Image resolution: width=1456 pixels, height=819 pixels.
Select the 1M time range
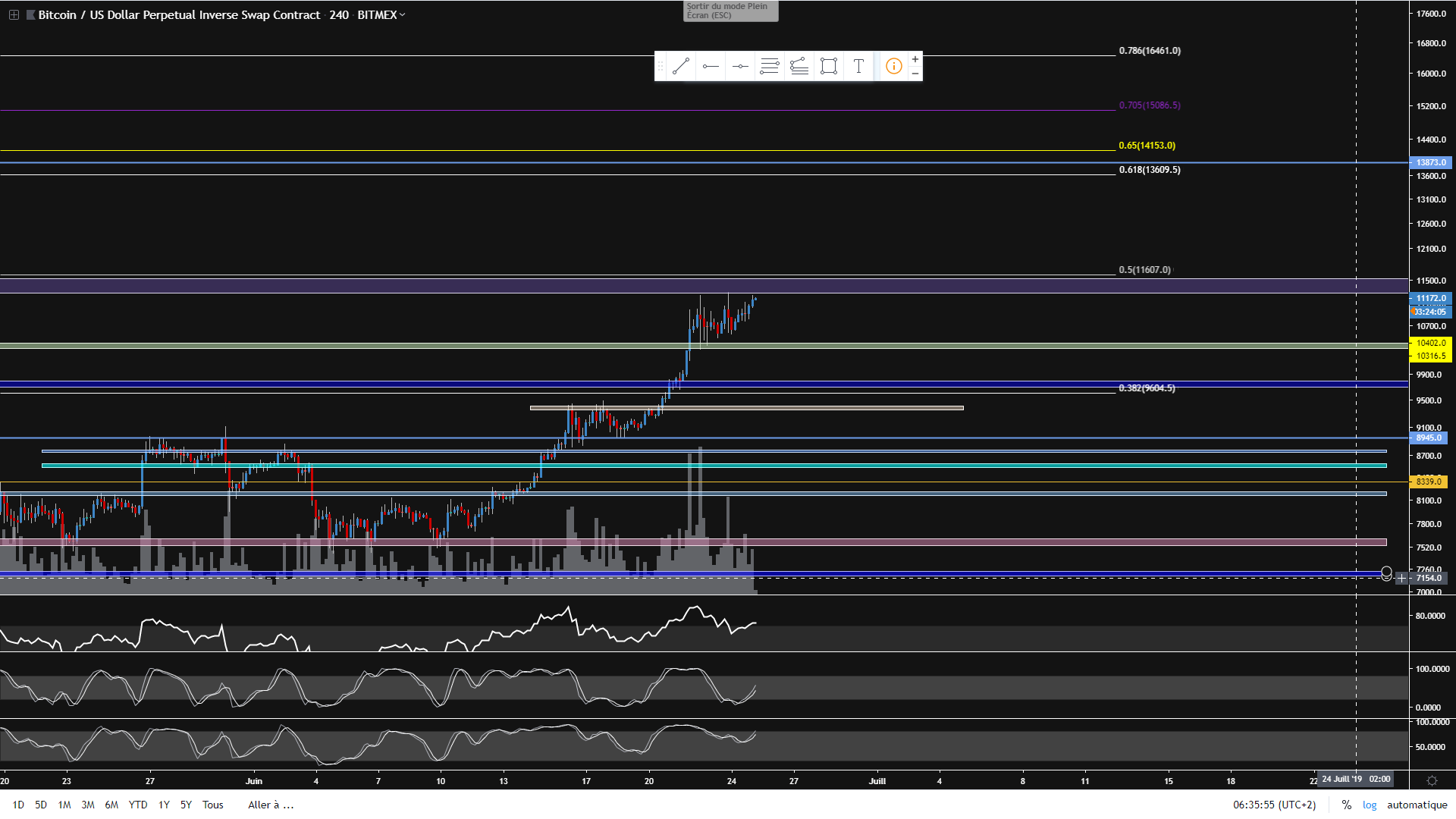(64, 805)
